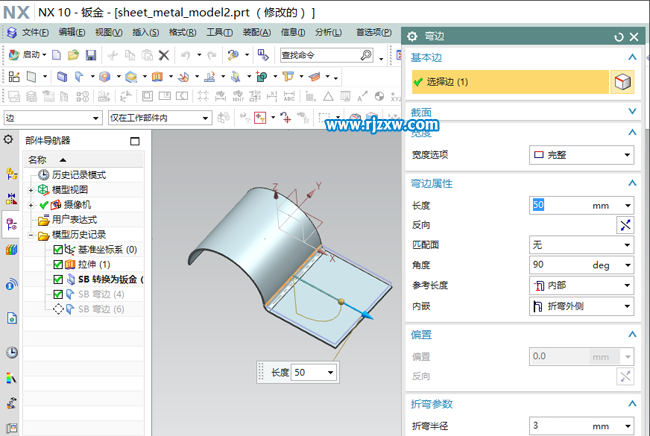650x436 pixels.
Task: Click the angle handle sphere in viewport
Action: point(341,301)
